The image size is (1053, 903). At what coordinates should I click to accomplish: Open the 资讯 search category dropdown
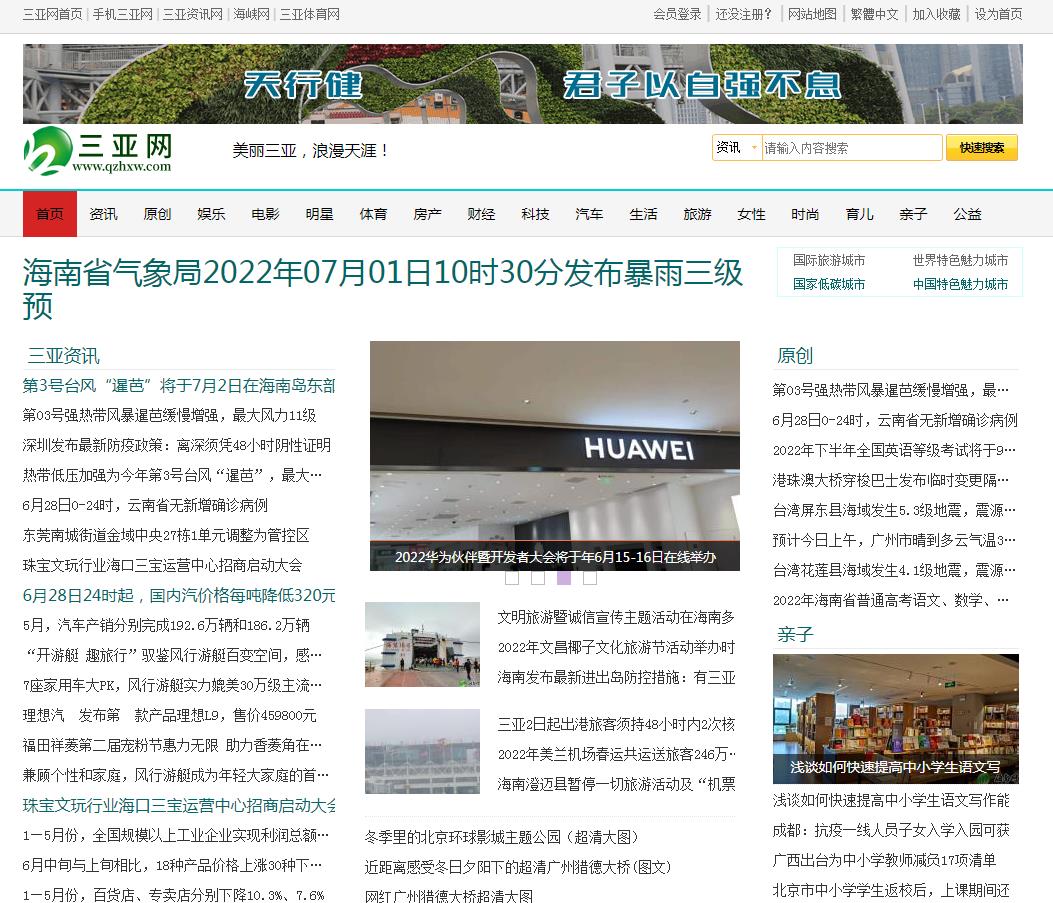(x=737, y=148)
